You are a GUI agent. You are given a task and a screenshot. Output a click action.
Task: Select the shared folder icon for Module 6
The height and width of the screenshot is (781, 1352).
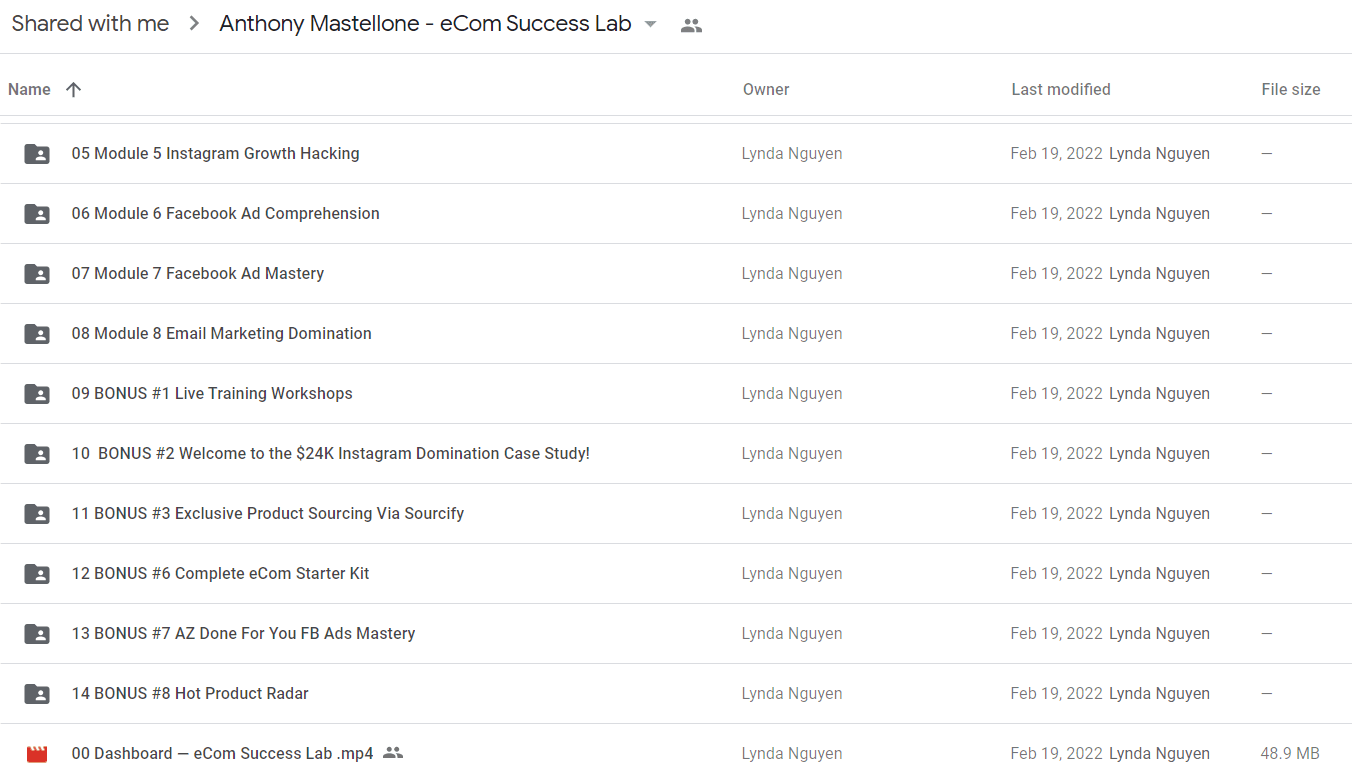pos(37,214)
